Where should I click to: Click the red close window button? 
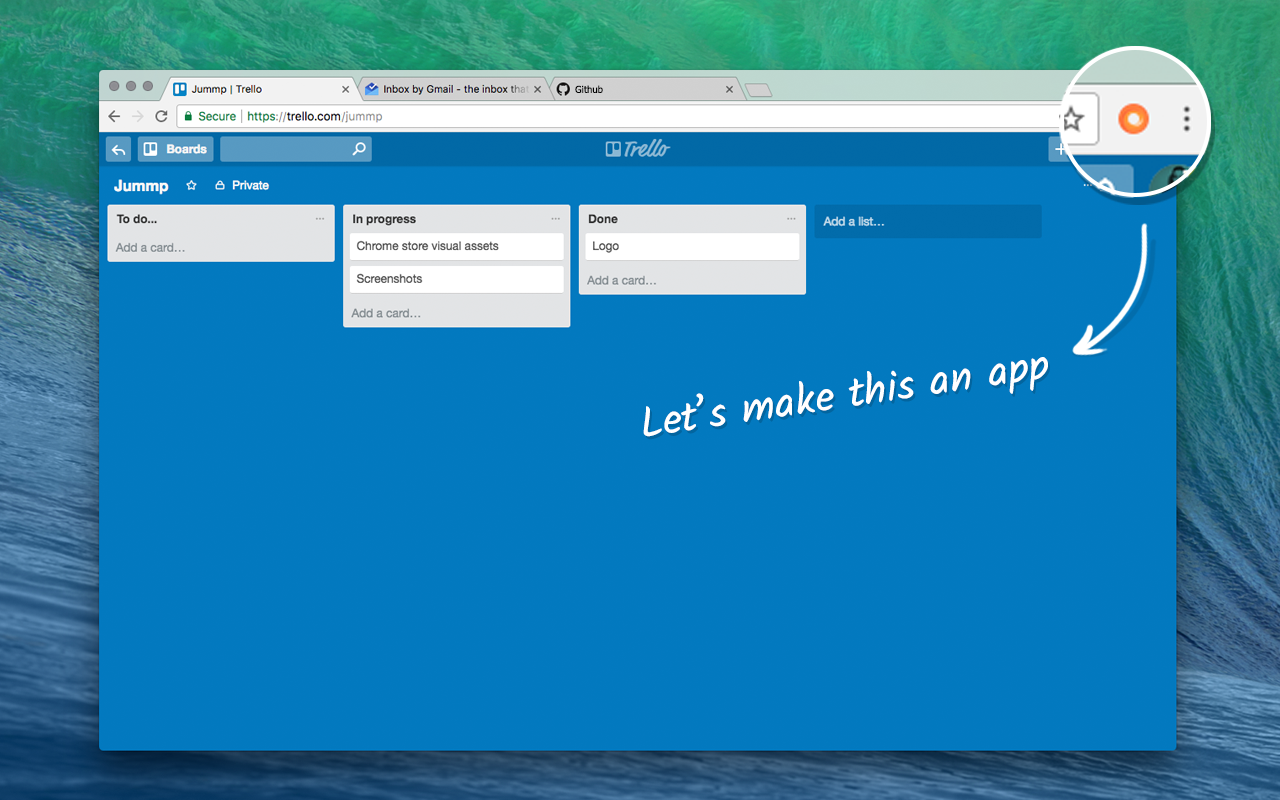(x=114, y=86)
